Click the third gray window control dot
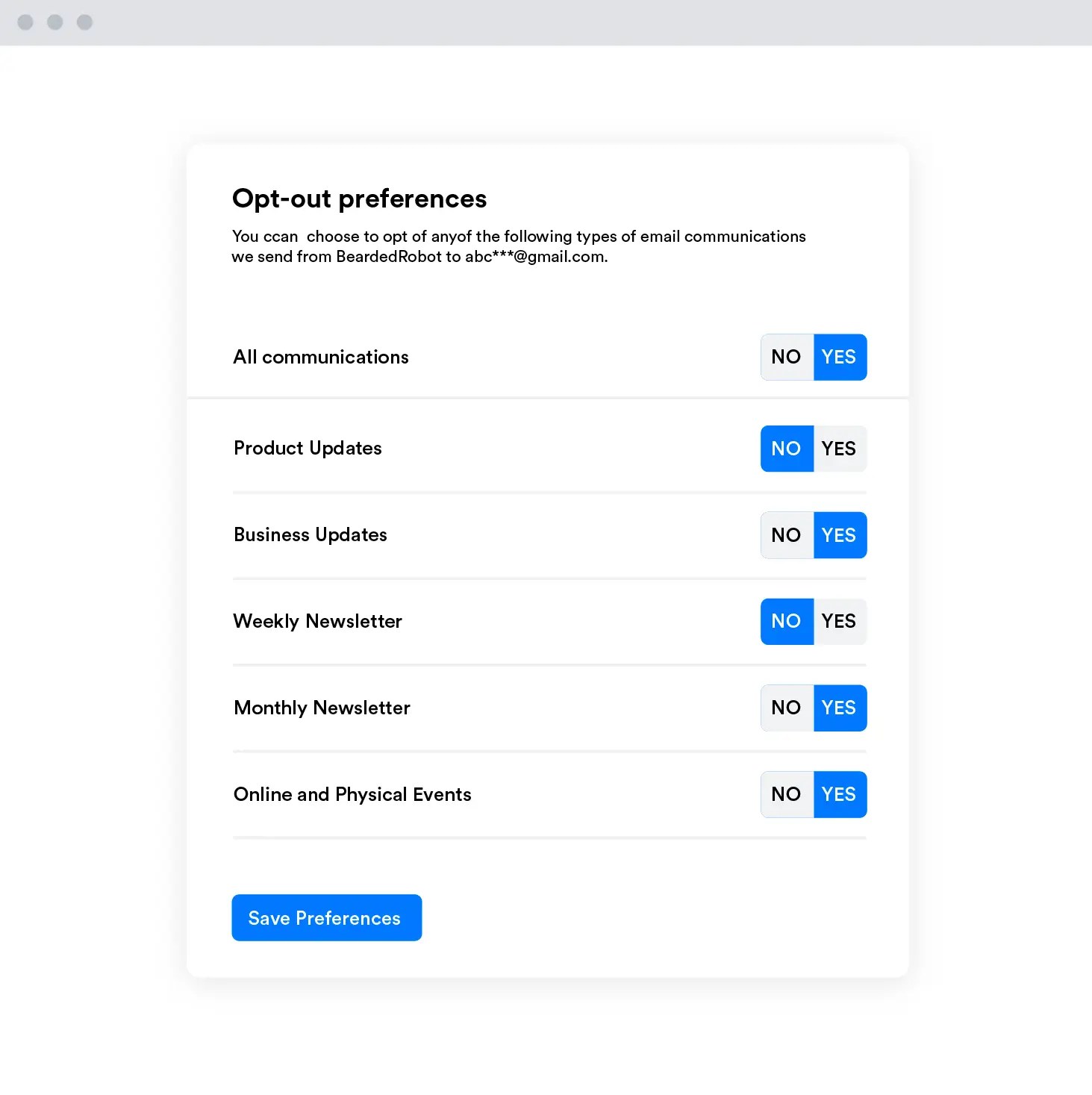The height and width of the screenshot is (1095, 1092). click(85, 22)
